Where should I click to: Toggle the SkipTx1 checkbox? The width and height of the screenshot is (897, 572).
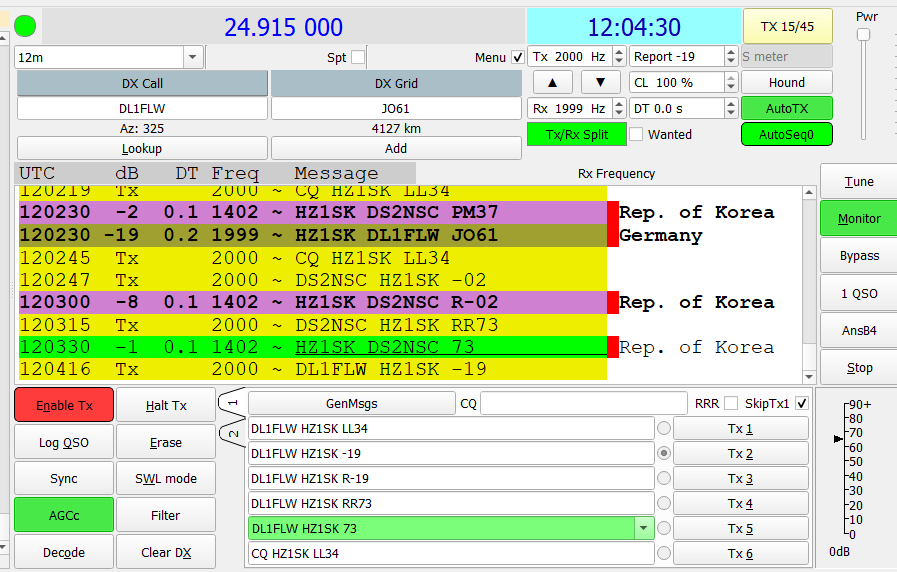[802, 403]
